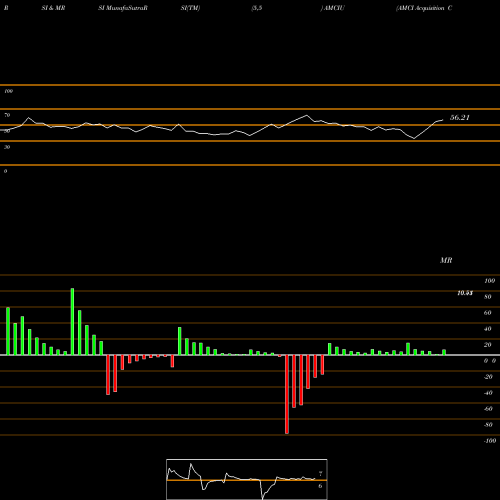Click the MR axis label -40

488,393
